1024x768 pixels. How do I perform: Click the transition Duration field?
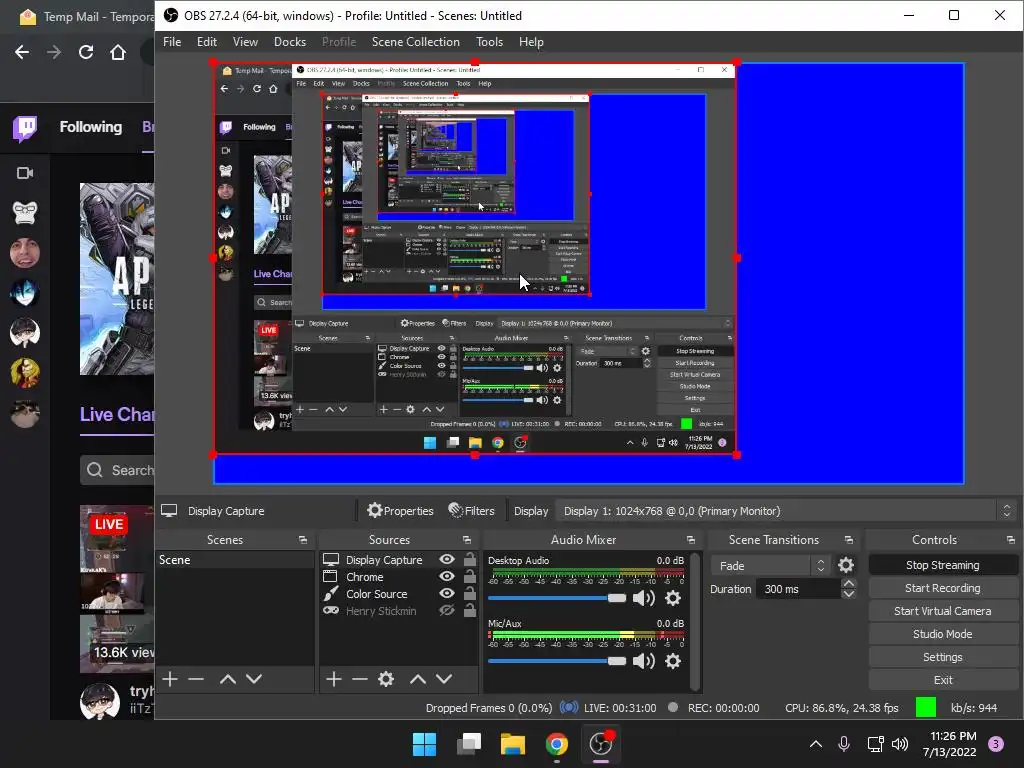[x=798, y=589]
